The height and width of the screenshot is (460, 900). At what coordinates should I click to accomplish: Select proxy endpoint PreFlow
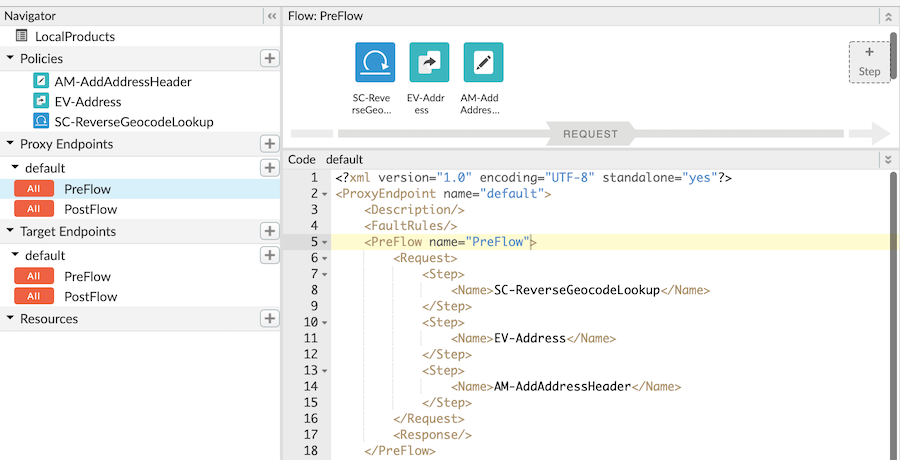[87, 189]
